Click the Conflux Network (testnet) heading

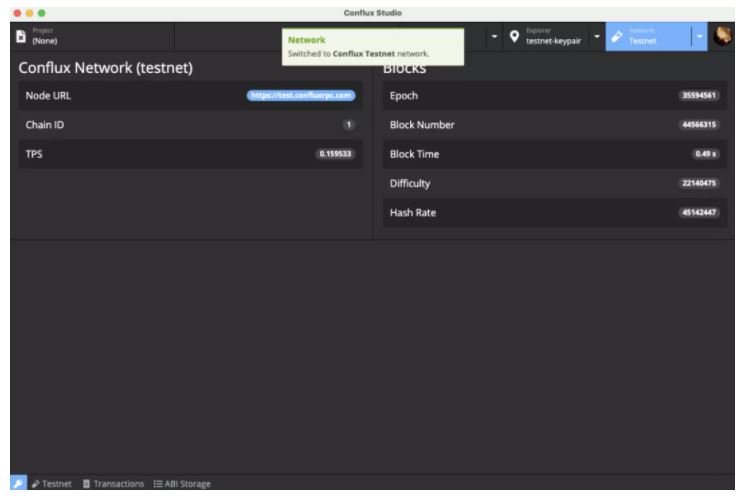(105, 68)
